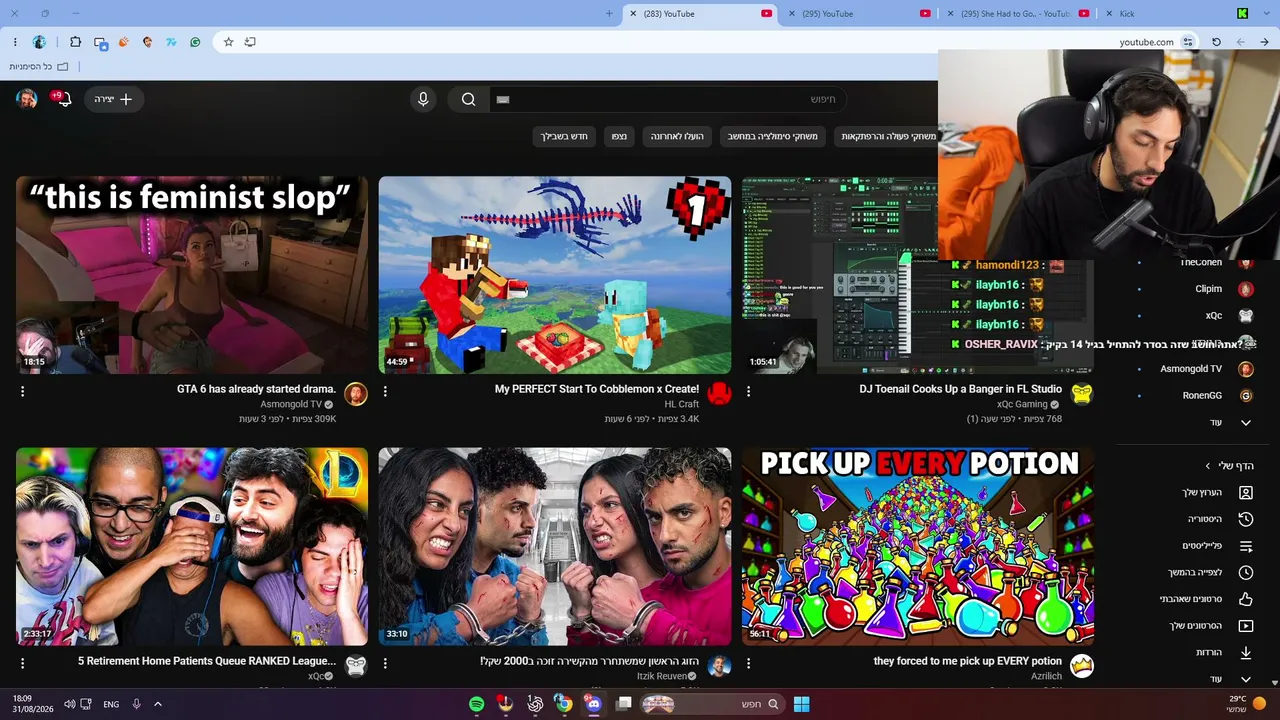Click the יצירה create button
Image resolution: width=1280 pixels, height=720 pixels.
tap(114, 99)
